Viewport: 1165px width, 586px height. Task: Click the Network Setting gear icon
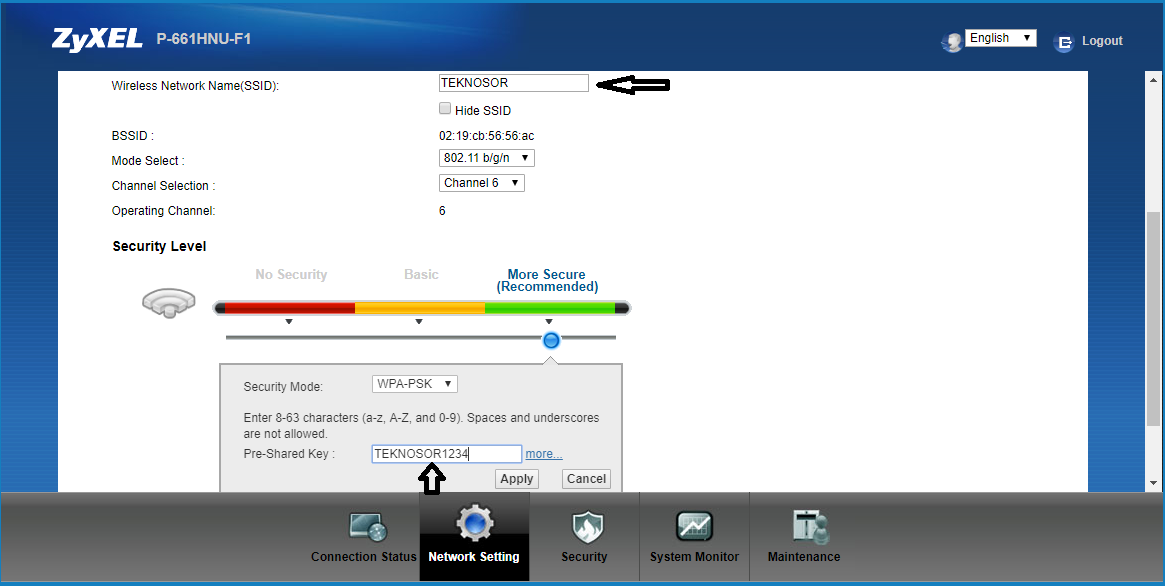[475, 522]
